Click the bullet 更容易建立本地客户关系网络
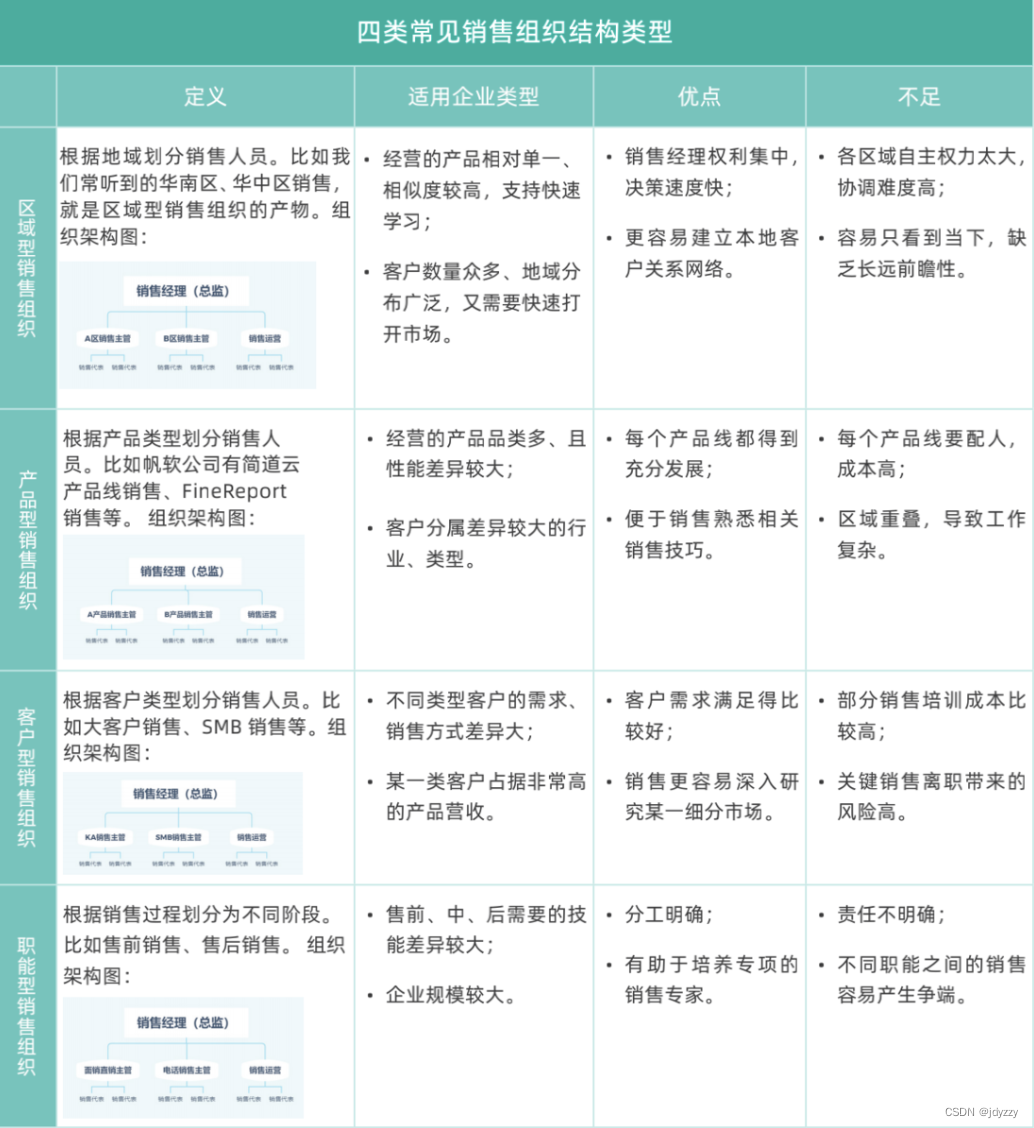1034x1128 pixels. (x=712, y=253)
